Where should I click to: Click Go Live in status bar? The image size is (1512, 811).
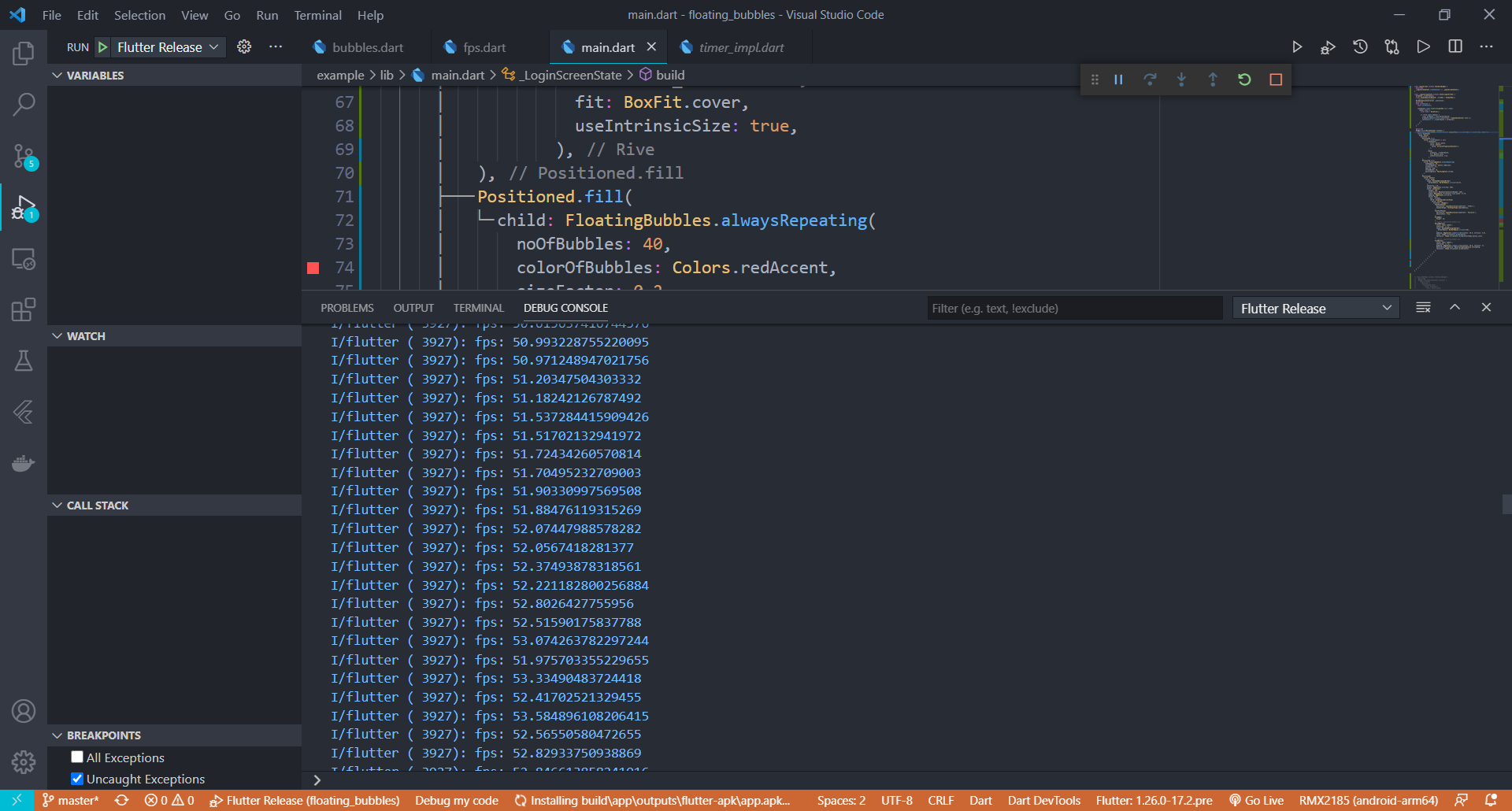point(1256,800)
